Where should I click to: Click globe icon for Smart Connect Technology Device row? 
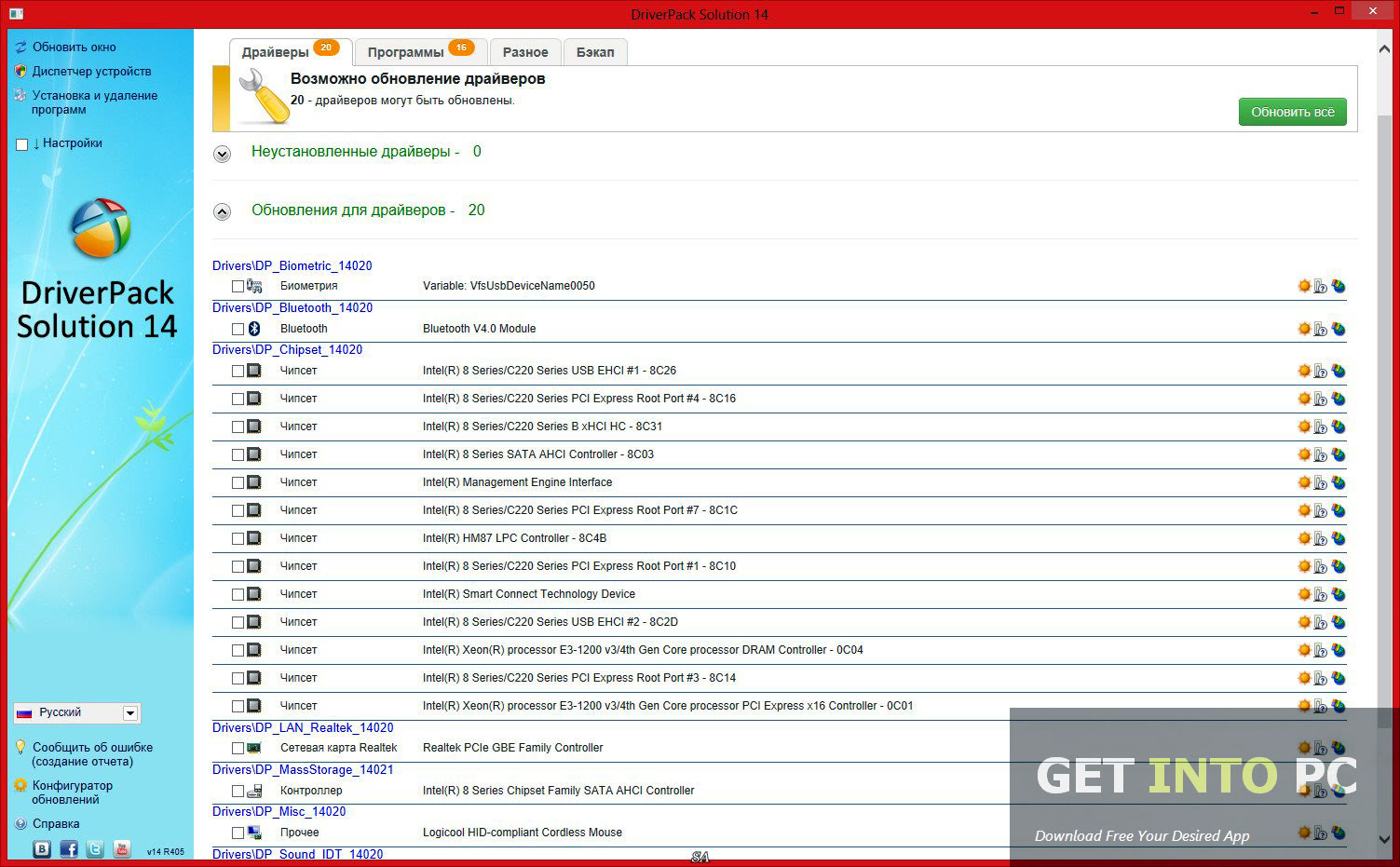tap(1339, 594)
